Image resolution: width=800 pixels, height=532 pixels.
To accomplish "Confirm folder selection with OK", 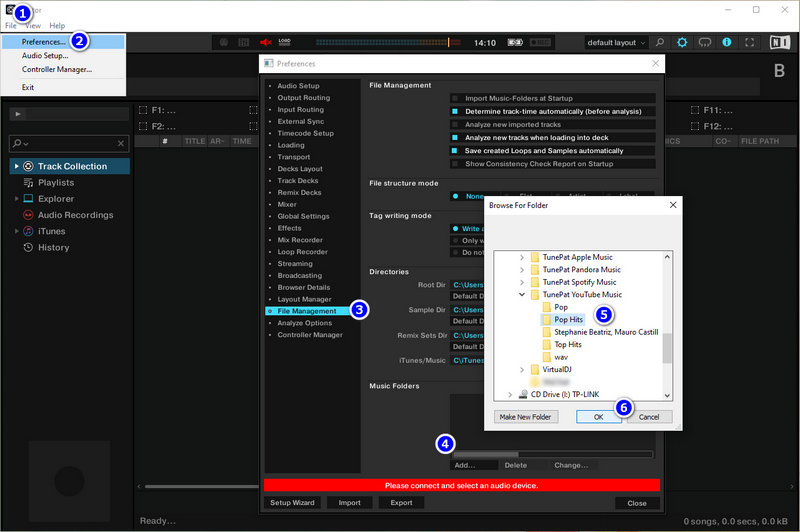I will pos(598,417).
